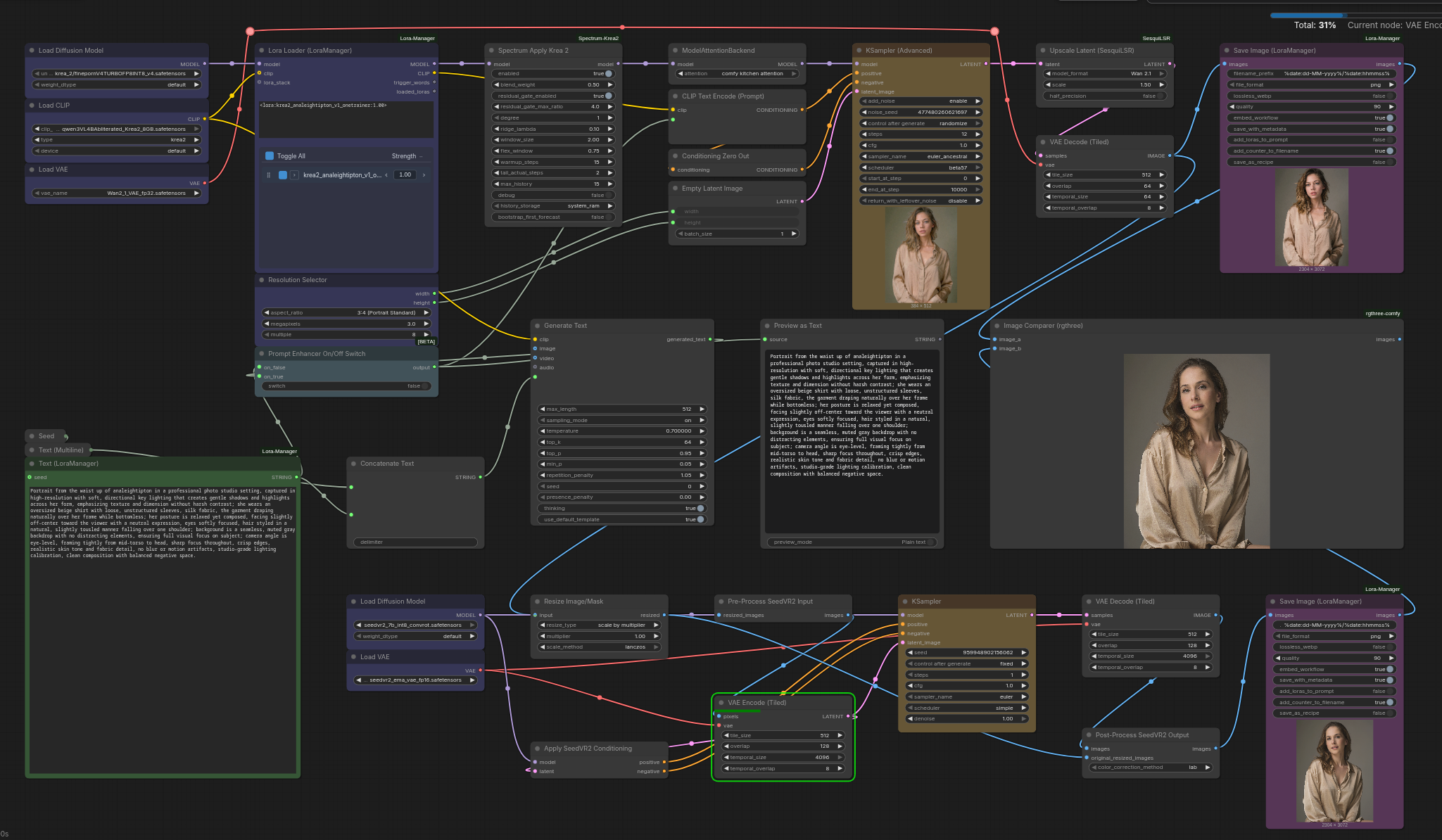The image size is (1442, 840).
Task: Click the Text (LoraManager) node title dot
Action: coord(32,464)
